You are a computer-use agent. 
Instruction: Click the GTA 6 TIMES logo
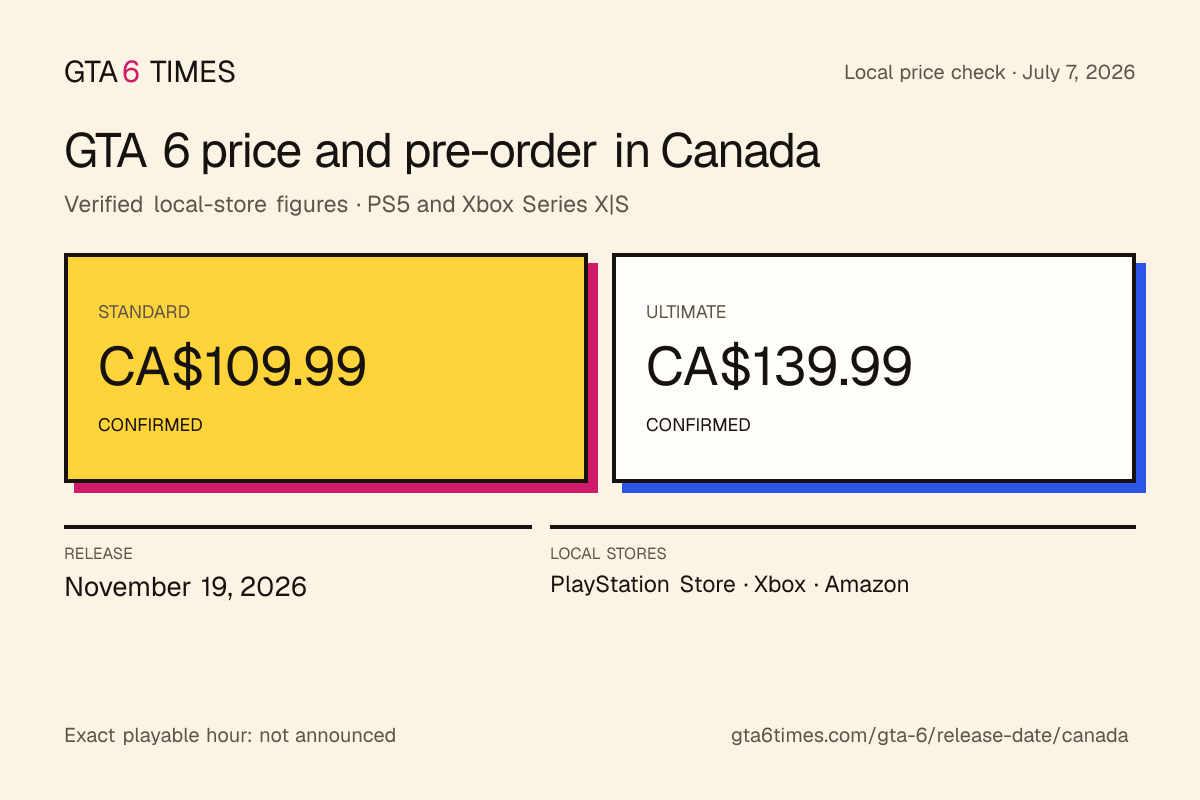point(150,72)
